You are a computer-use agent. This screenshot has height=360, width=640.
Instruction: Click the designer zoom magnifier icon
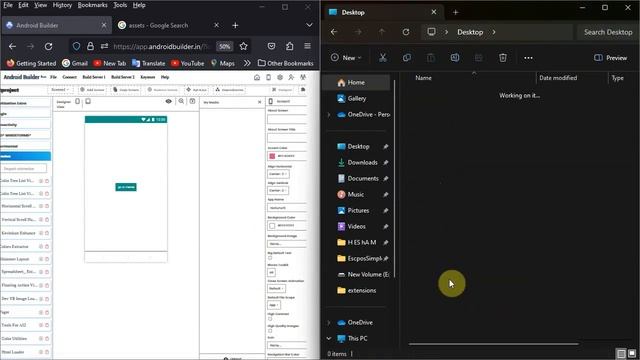pyautogui.click(x=181, y=101)
